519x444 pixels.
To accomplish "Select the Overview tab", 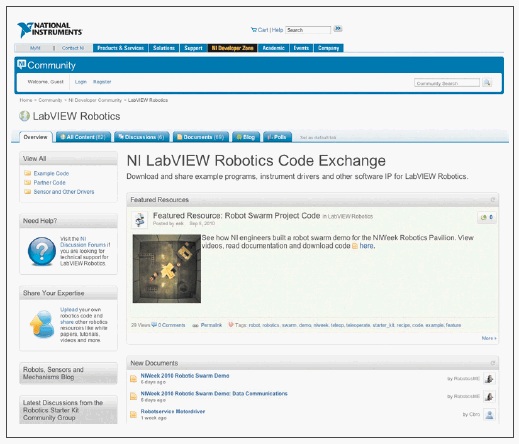I will pyautogui.click(x=36, y=137).
